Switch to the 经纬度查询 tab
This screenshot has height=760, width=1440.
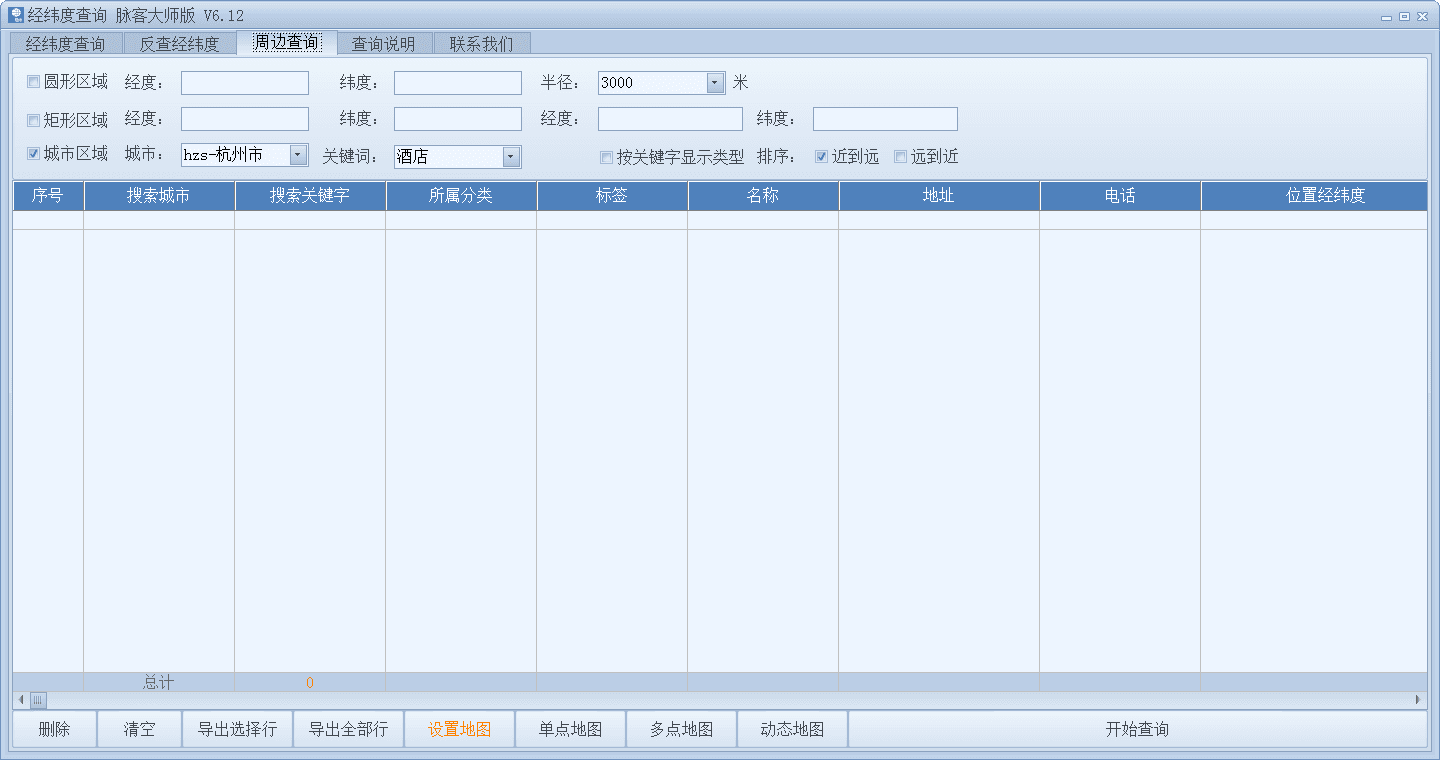pos(65,44)
